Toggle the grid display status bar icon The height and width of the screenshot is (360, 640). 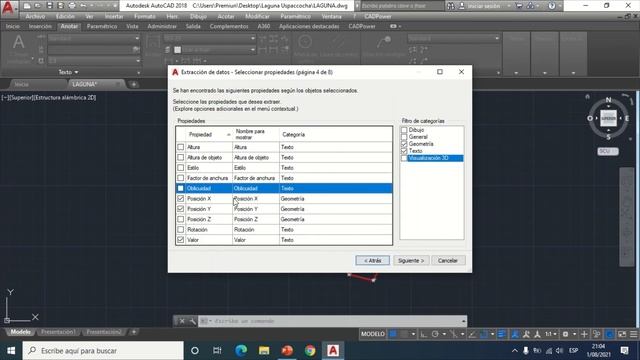point(393,334)
